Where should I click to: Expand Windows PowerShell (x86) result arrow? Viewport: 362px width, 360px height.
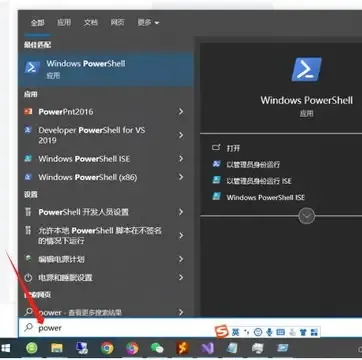(181, 177)
